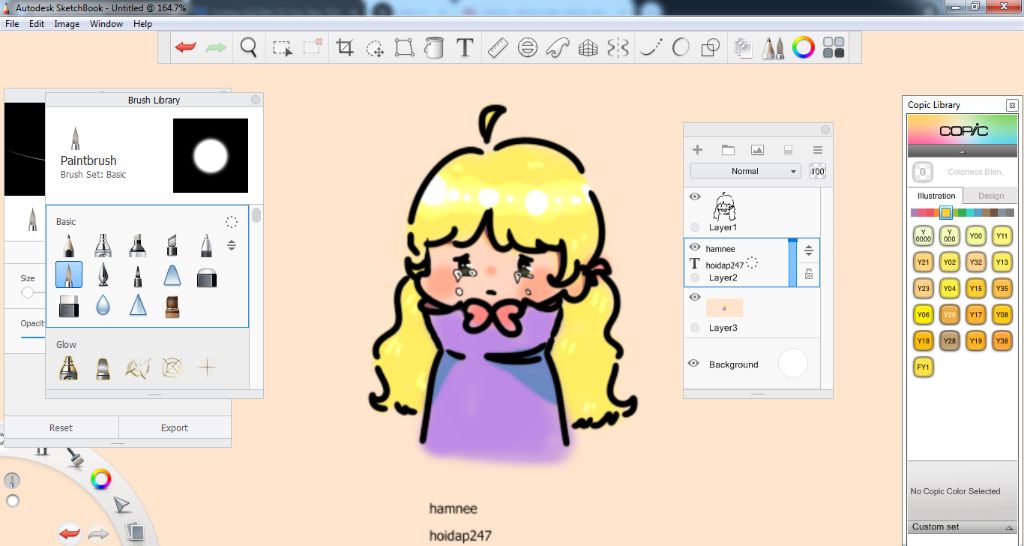
Task: Select the Zoom magnifier tool
Action: click(248, 48)
